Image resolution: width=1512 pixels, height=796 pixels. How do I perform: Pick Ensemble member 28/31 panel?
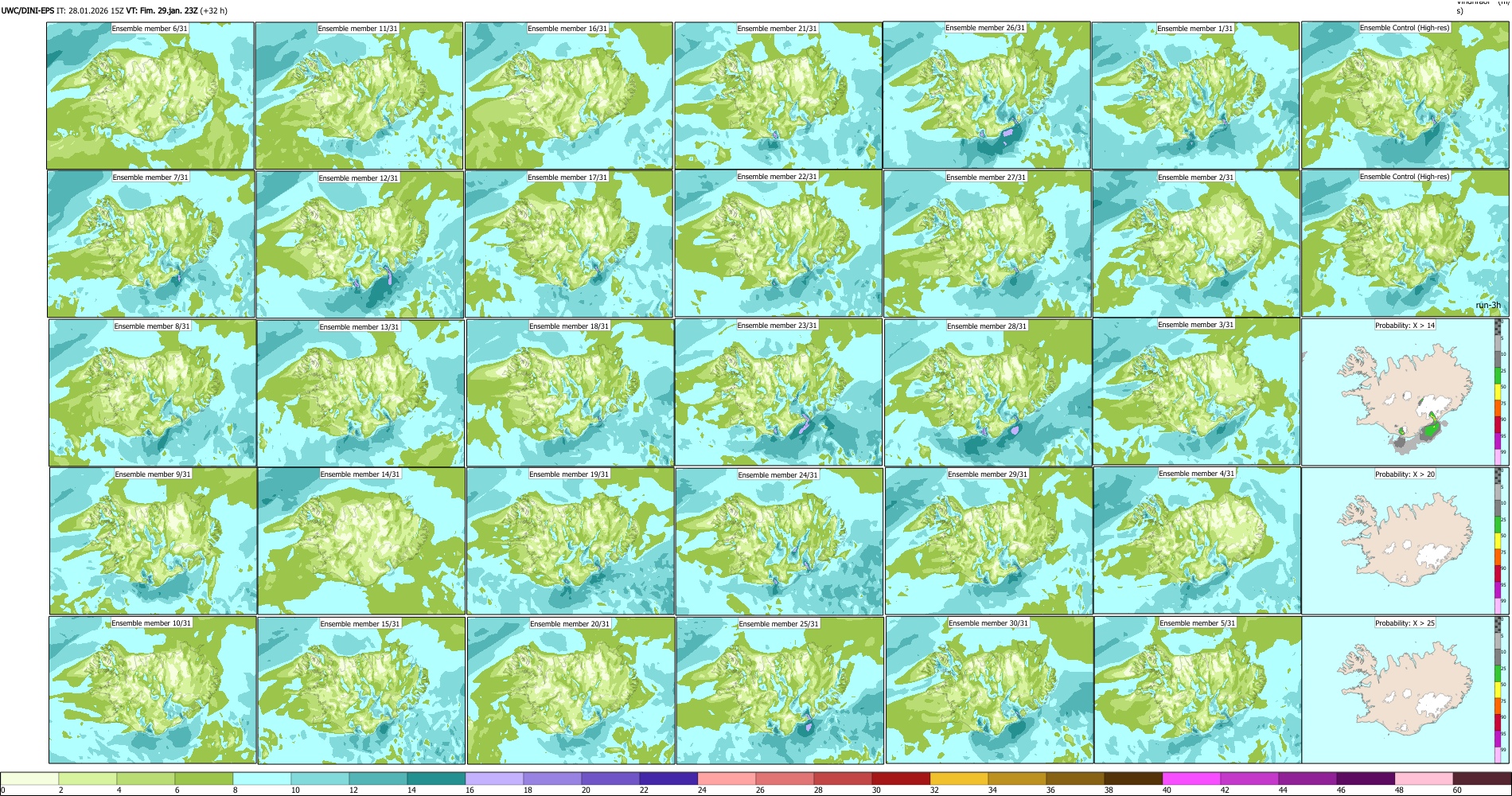tap(988, 392)
